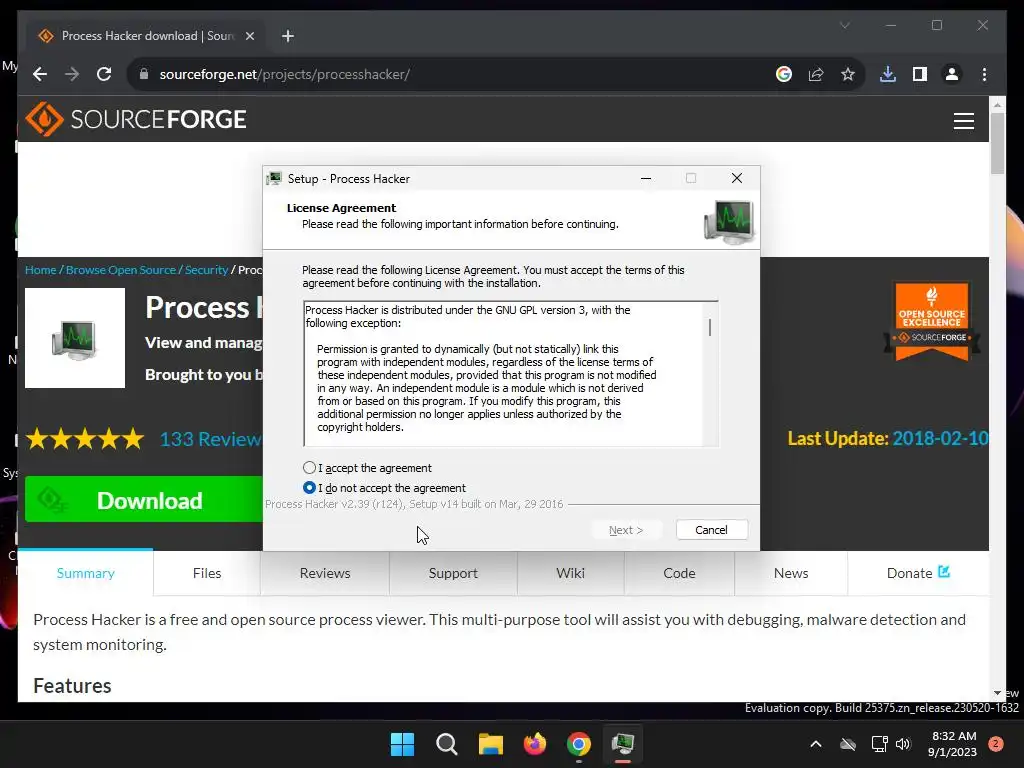This screenshot has width=1024, height=768.
Task: Switch to the Files tab
Action: pos(207,573)
